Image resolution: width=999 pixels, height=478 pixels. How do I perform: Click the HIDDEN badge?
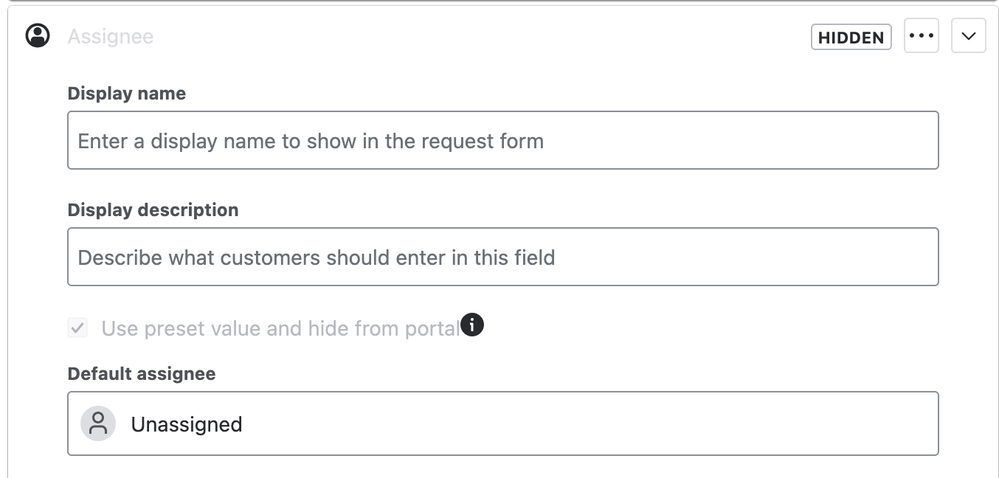[851, 37]
